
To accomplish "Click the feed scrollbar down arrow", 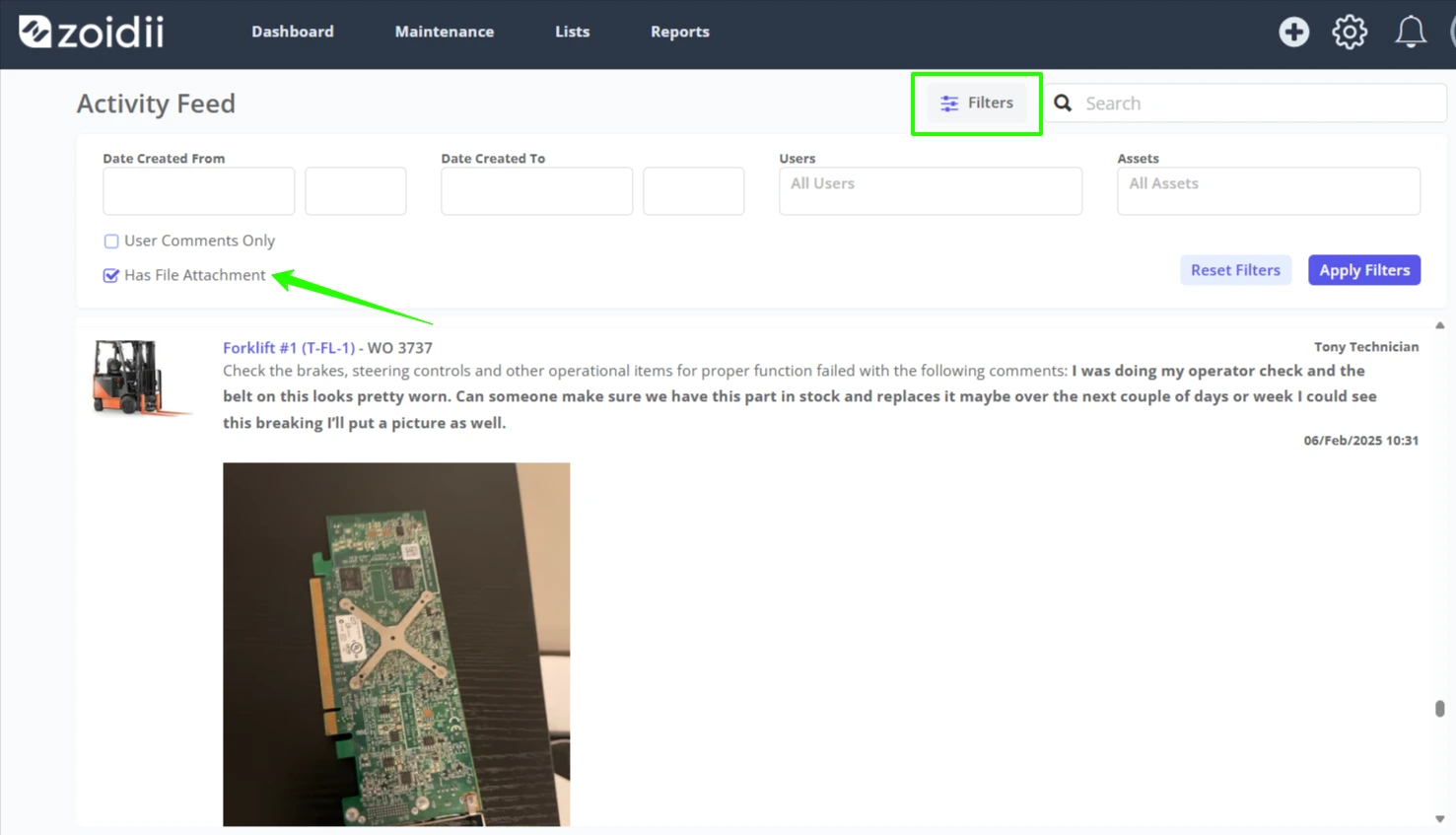I will pos(1439,818).
